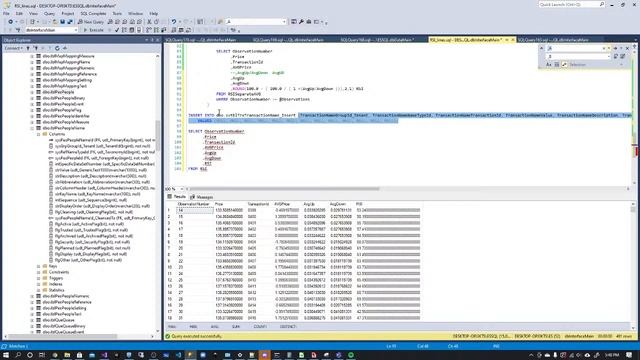The width and height of the screenshot is (640, 360).
Task: Click the Refresh icon in Object Explorer
Action: 57,48
